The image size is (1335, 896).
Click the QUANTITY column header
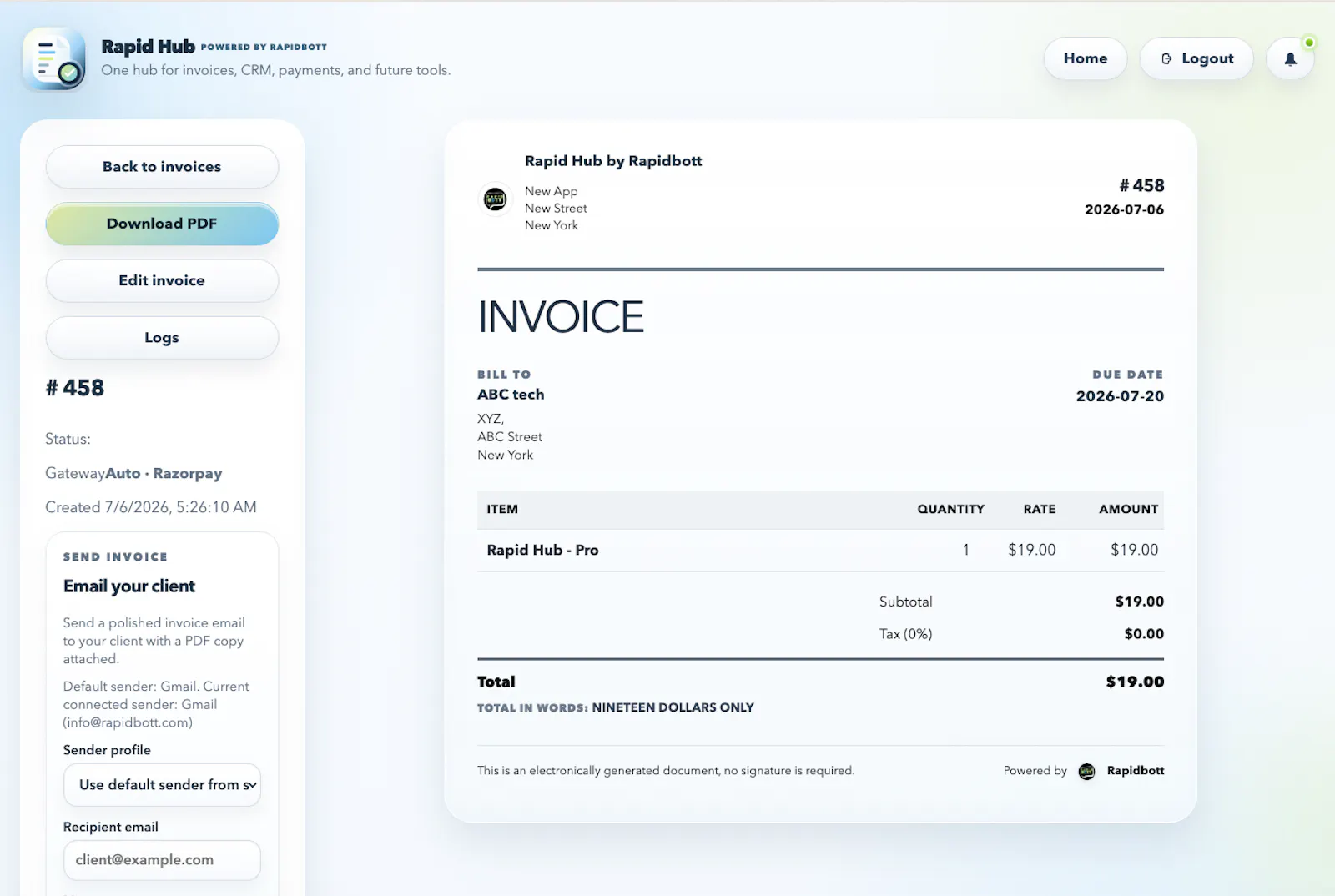click(950, 509)
